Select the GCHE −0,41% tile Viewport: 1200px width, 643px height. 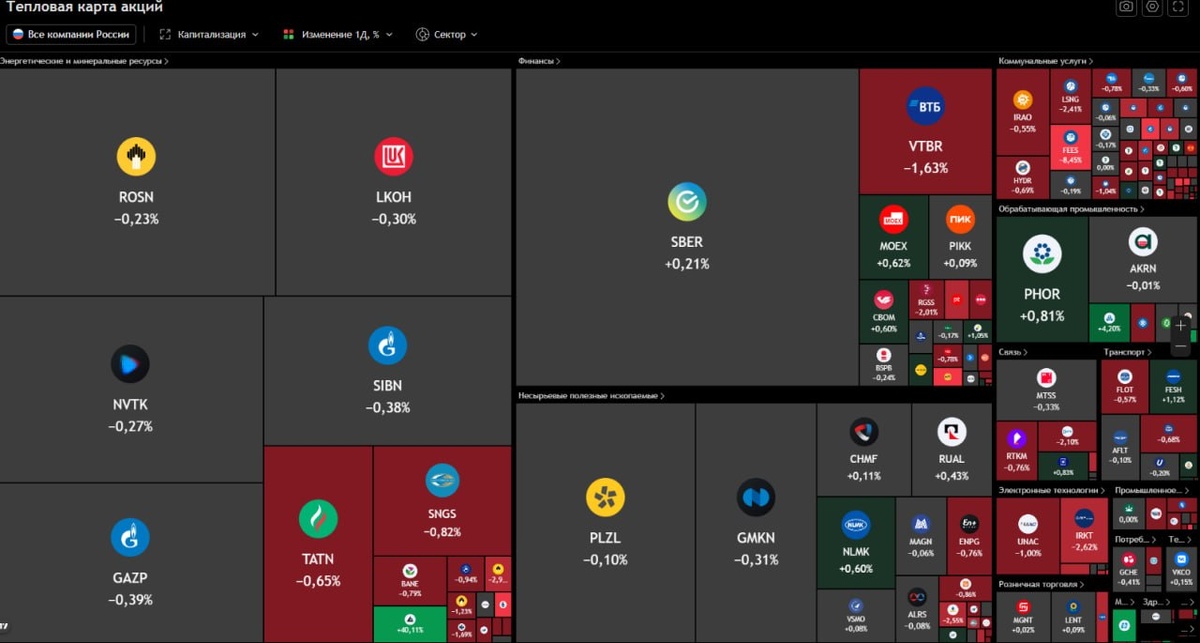pyautogui.click(x=1128, y=570)
